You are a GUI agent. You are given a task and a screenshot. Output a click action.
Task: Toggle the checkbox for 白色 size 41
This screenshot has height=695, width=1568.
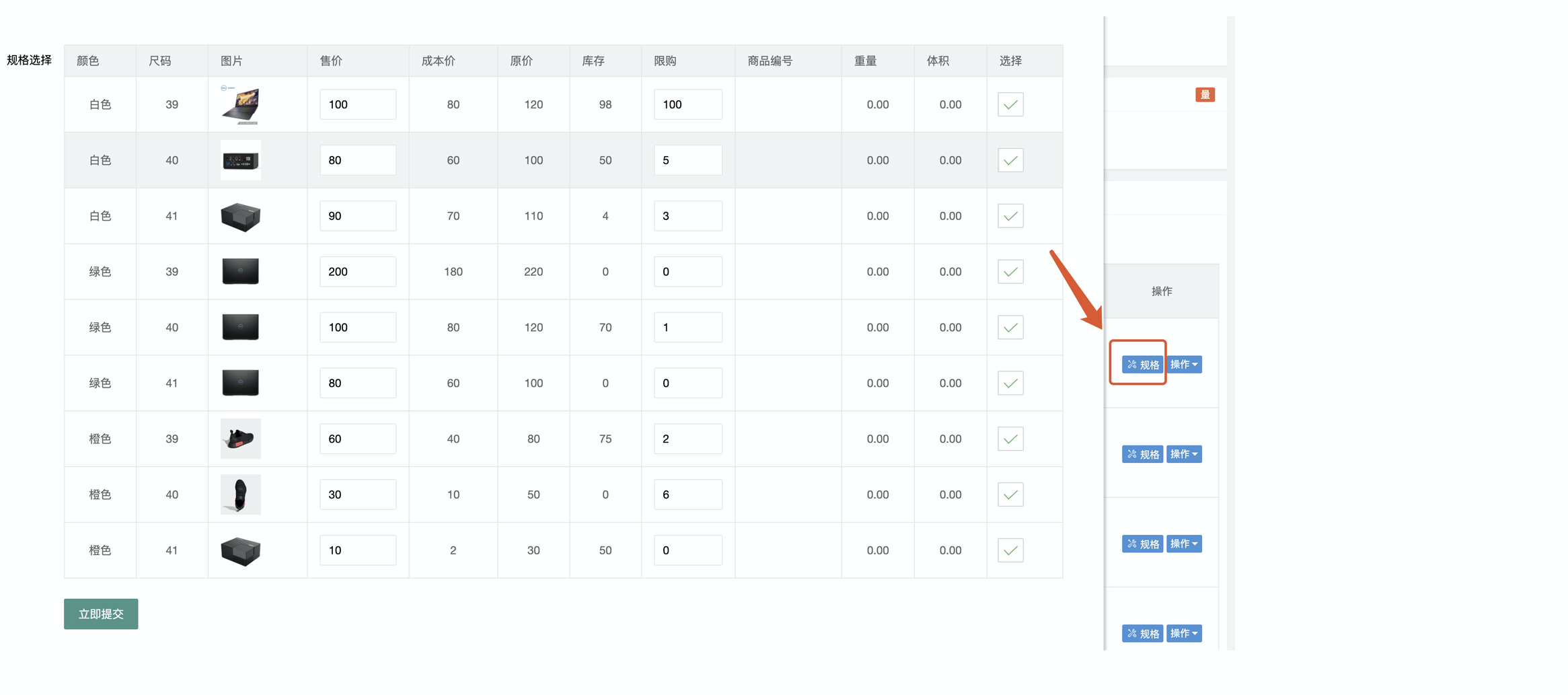click(x=1010, y=216)
